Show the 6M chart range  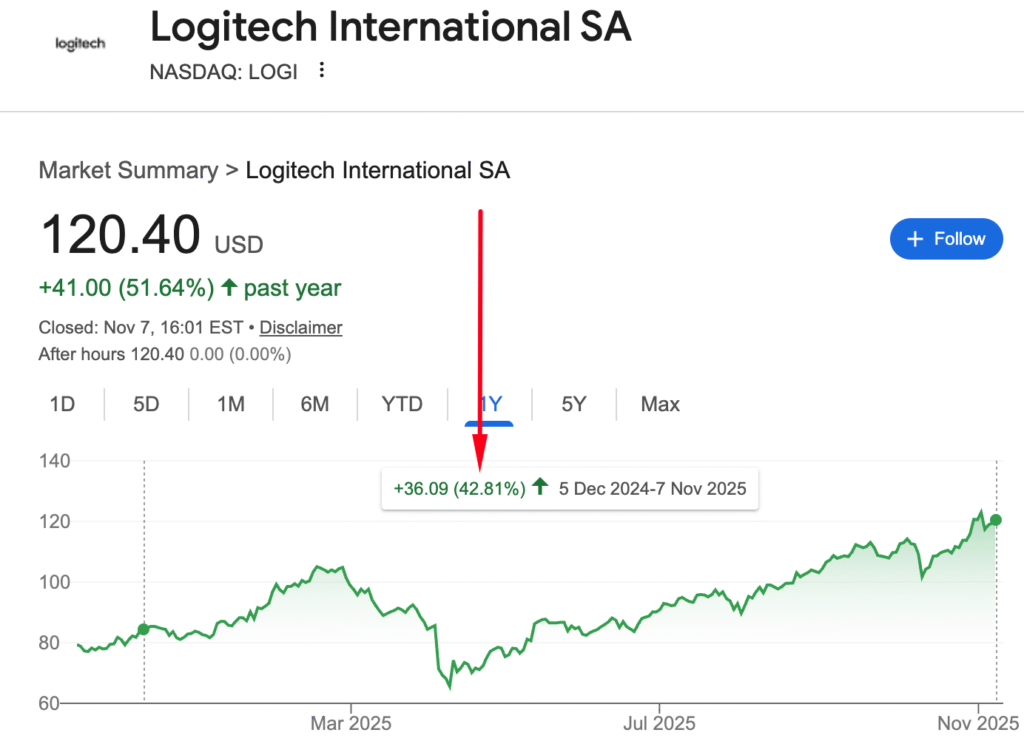314,404
